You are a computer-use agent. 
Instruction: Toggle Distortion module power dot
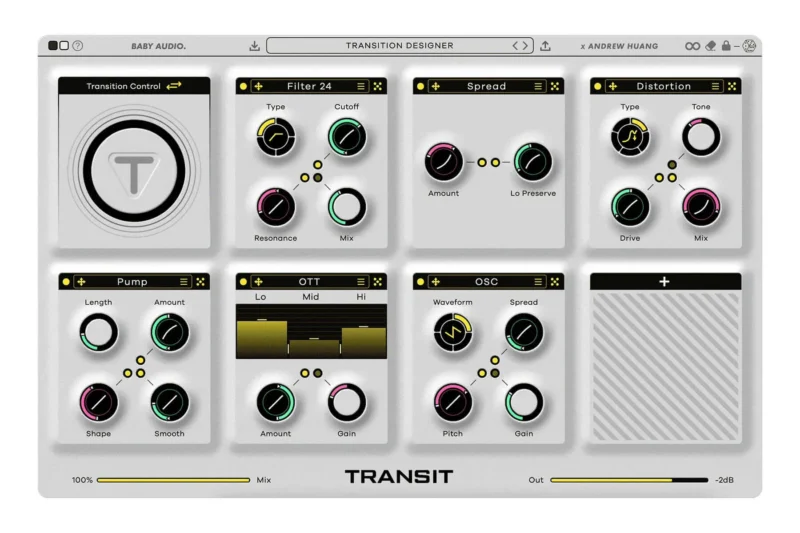coord(597,86)
